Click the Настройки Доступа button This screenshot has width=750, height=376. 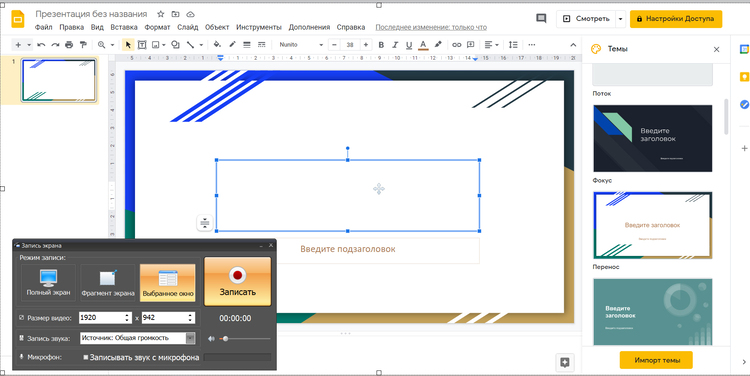pos(676,19)
